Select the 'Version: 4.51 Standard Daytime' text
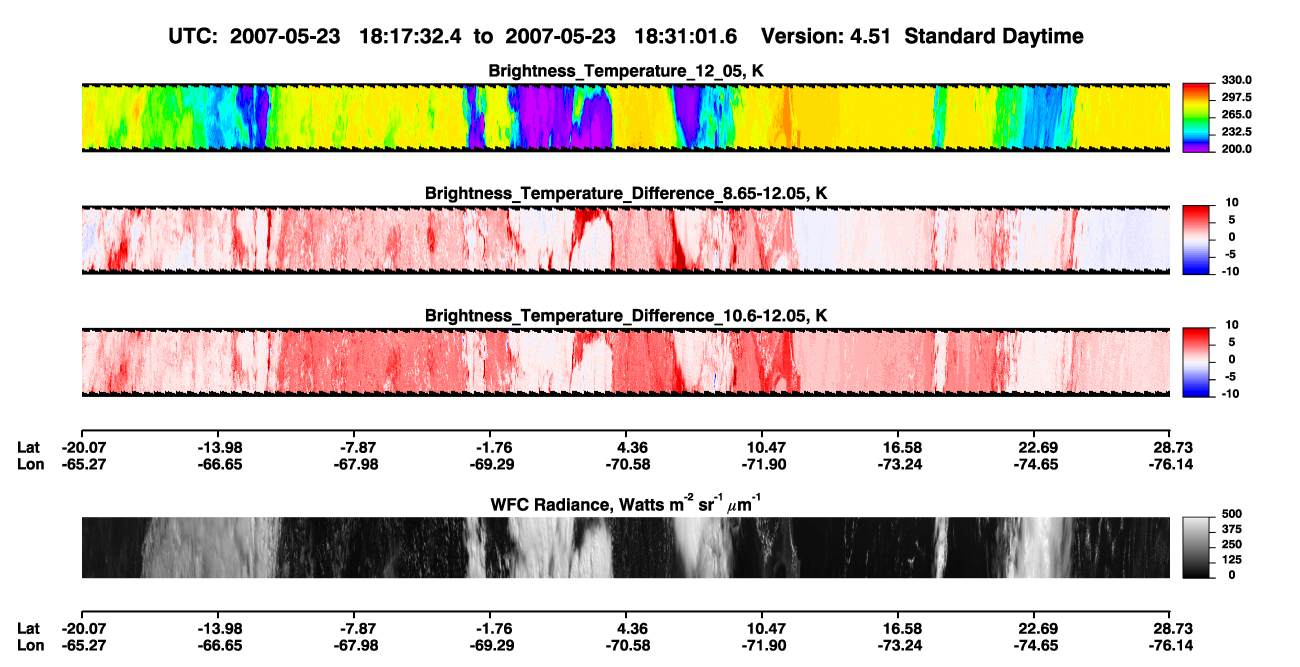1300x667 pixels. pyautogui.click(x=922, y=37)
